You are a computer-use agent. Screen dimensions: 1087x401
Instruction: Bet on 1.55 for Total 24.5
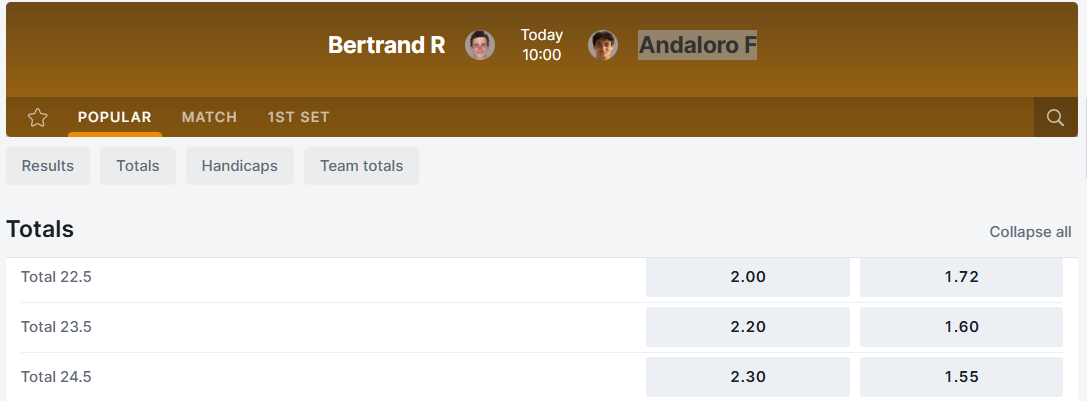click(x=961, y=377)
